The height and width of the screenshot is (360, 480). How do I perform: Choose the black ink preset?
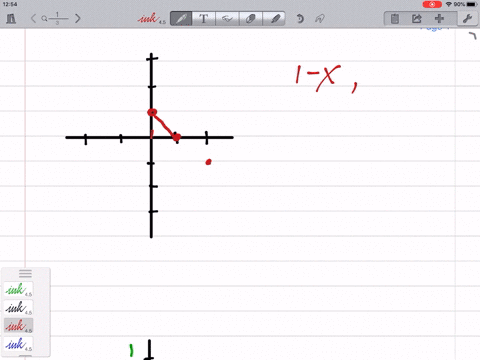coord(19,308)
